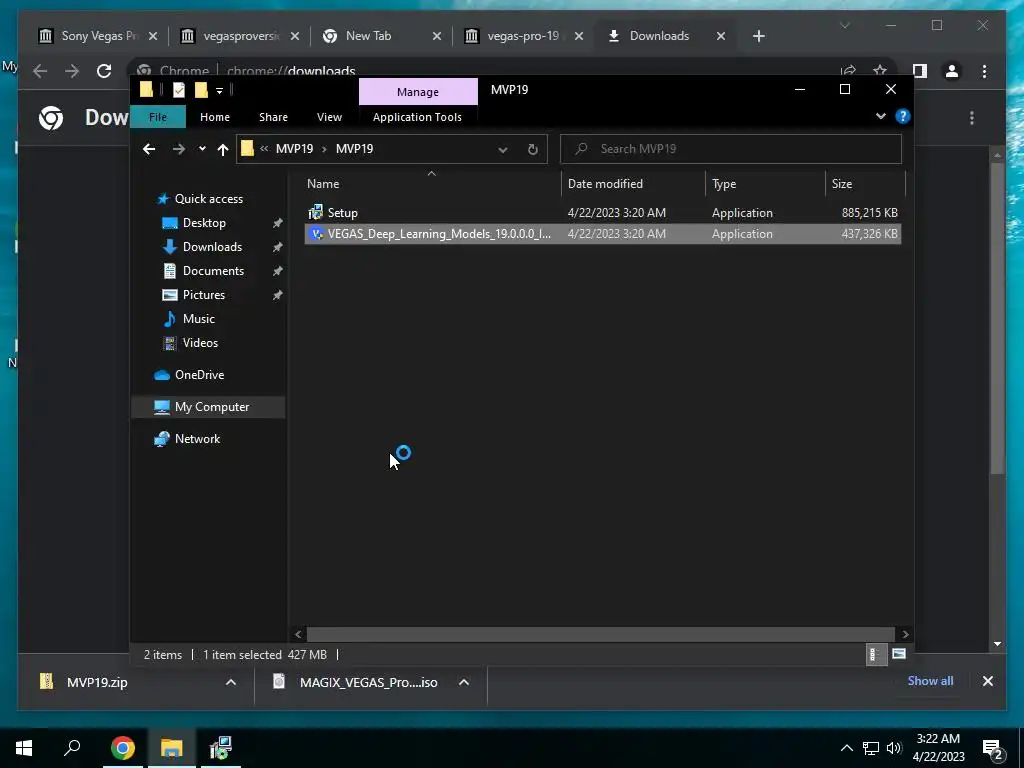Sort files by Type column
The width and height of the screenshot is (1024, 768).
(724, 184)
